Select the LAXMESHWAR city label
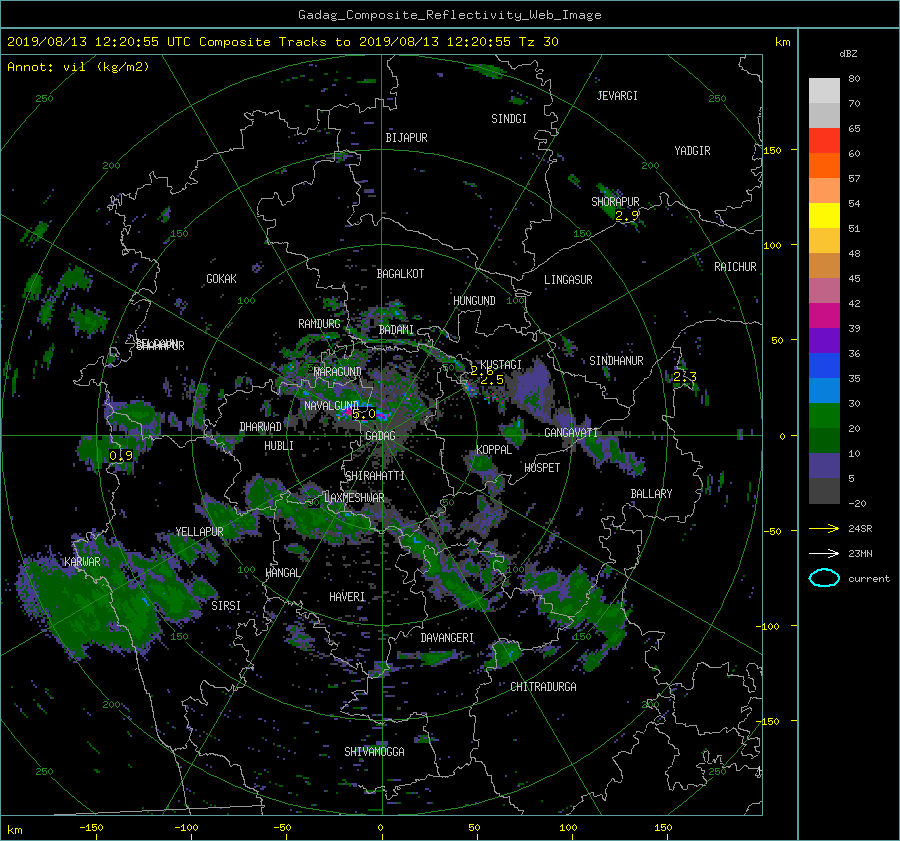900x841 pixels. click(x=354, y=498)
